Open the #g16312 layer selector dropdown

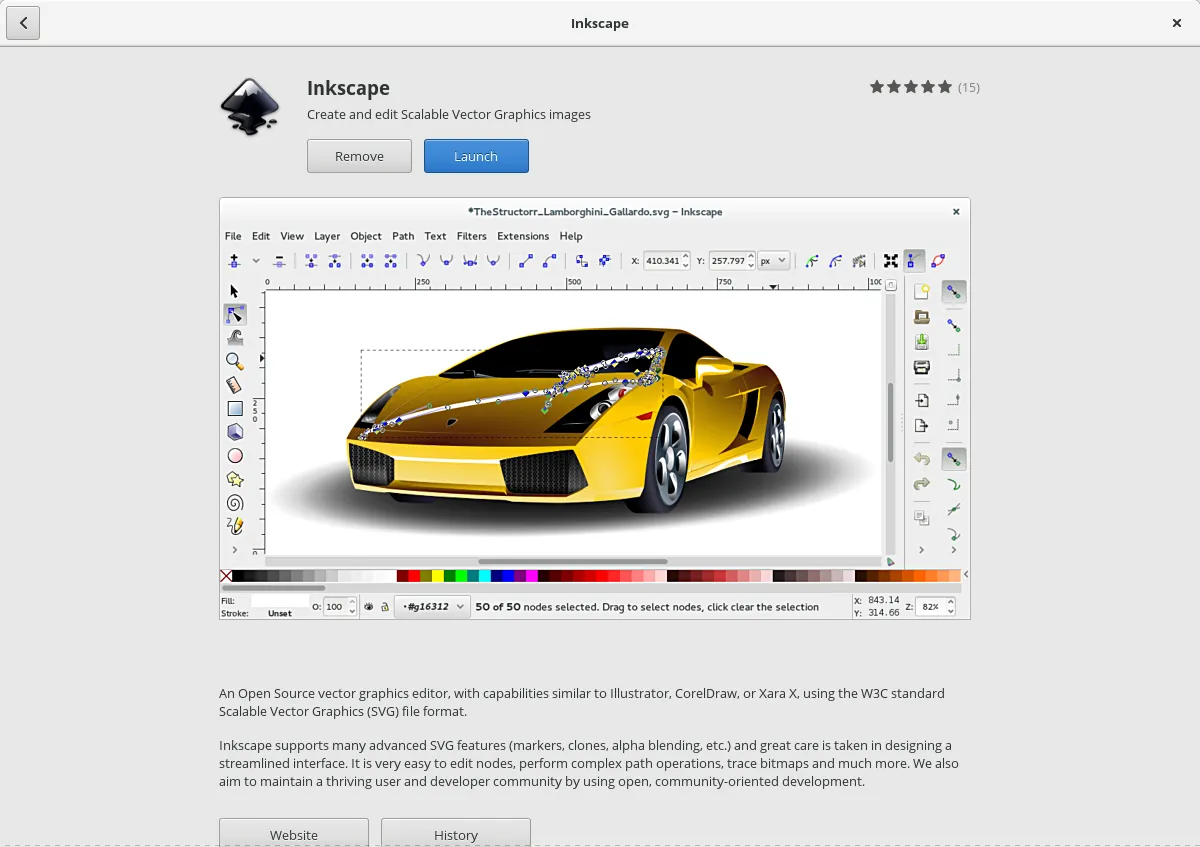coord(432,606)
